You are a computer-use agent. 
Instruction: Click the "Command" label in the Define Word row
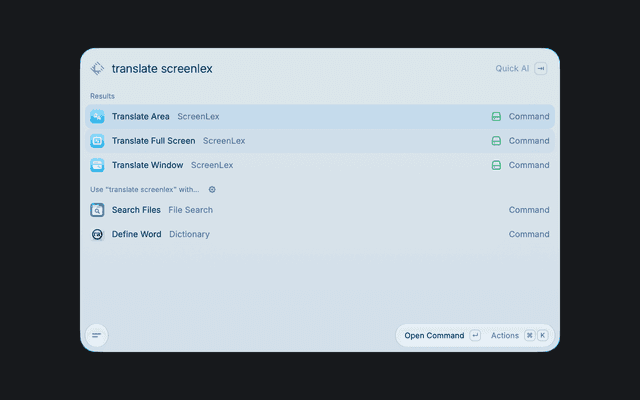pyautogui.click(x=529, y=234)
